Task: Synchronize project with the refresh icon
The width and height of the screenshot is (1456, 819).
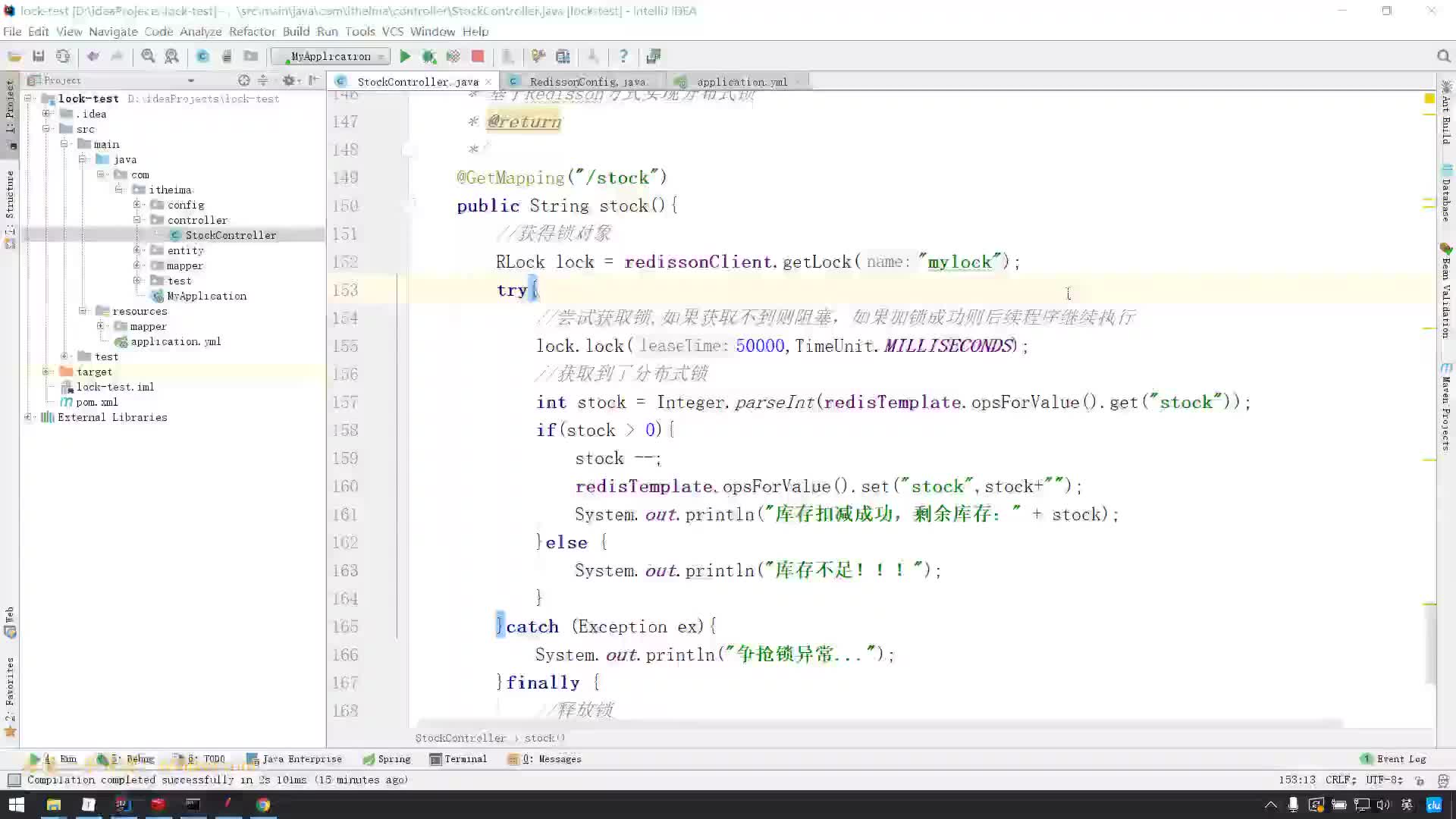Action: 63,56
